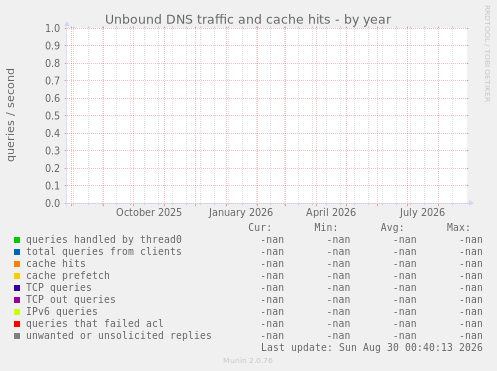Screen dimensions: 497x371
Task: Click the 'queries that failed acl' legend label
Action: click(95, 323)
